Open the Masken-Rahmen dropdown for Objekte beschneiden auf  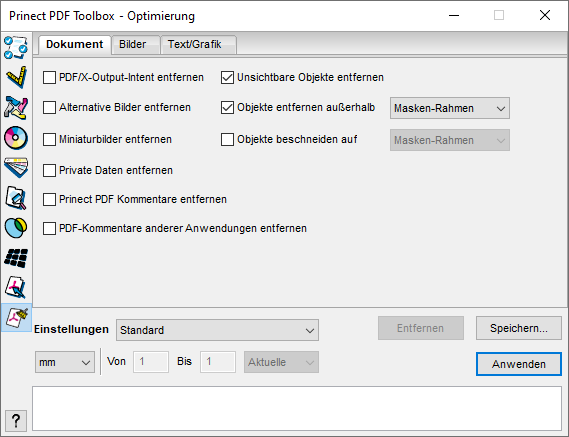coord(450,140)
